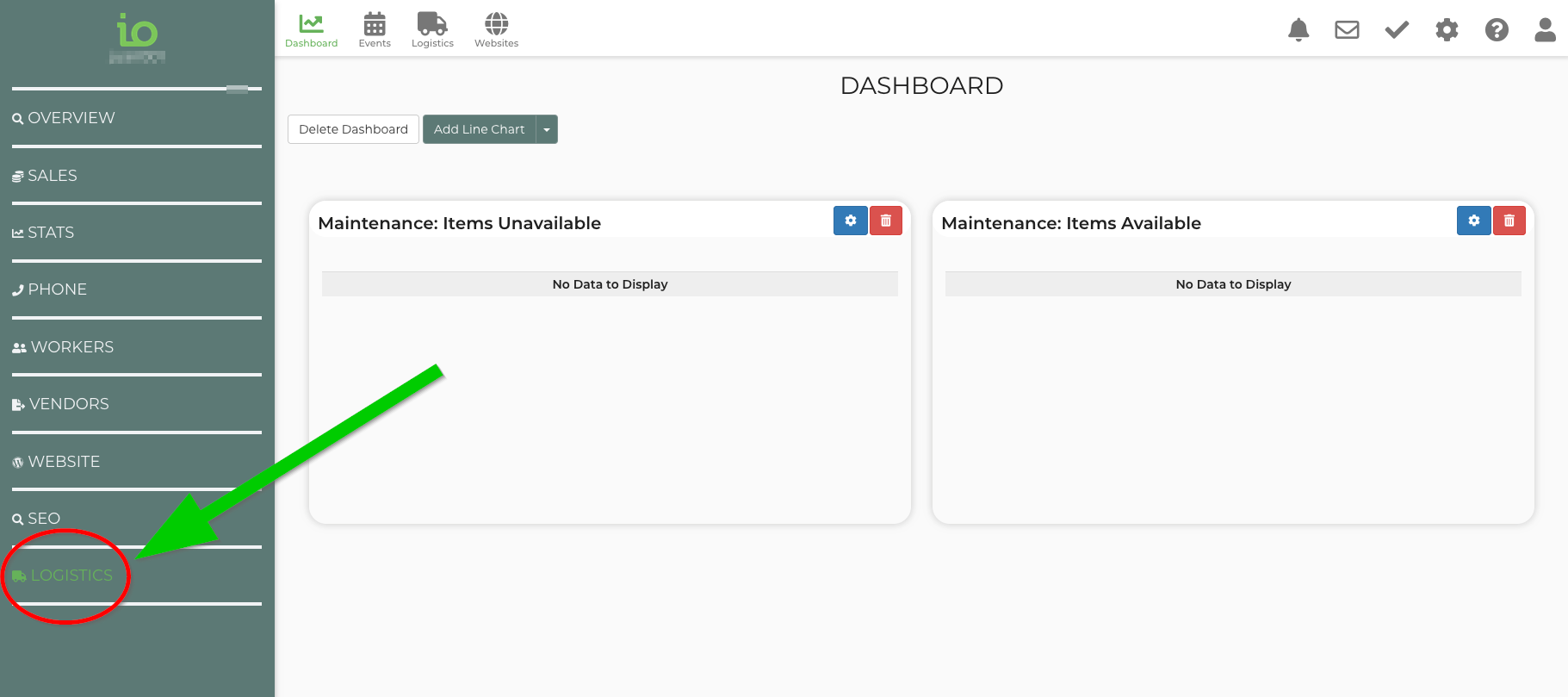1568x697 pixels.
Task: Click the Delete Dashboard button
Action: pyautogui.click(x=353, y=129)
